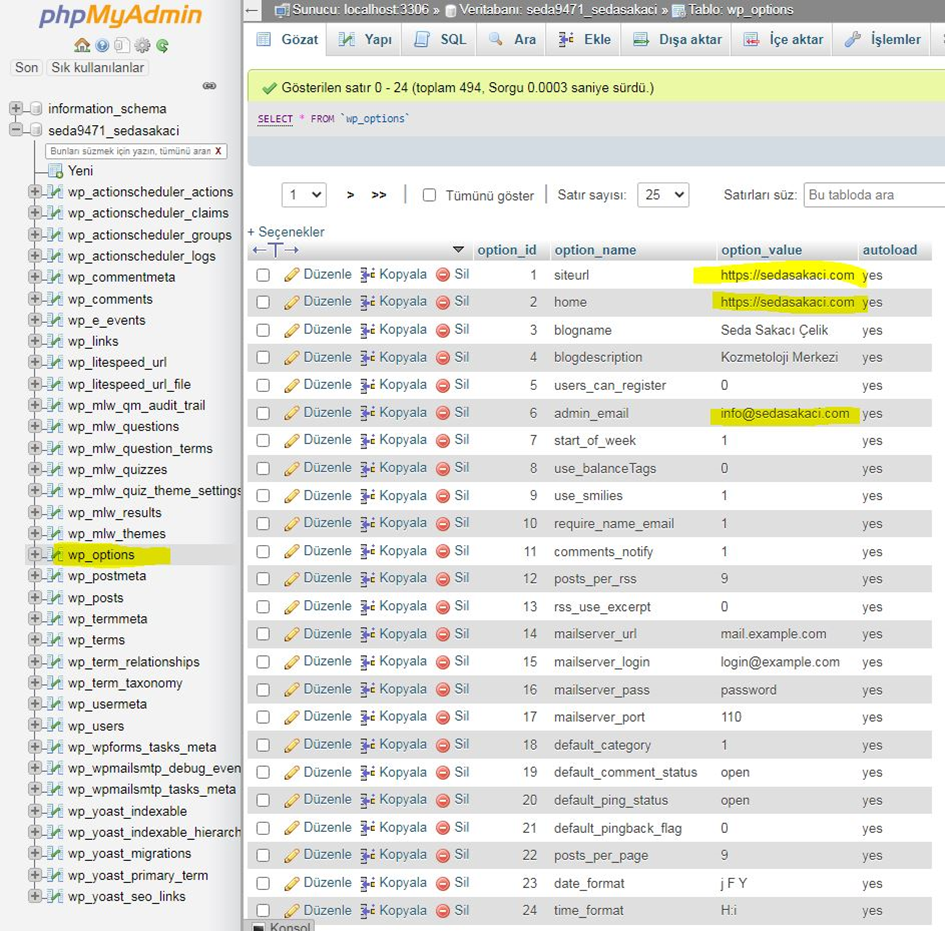Viewport: 945px width, 931px height.
Task: Expand the wp_yoast_seo_links table node
Action: (35, 896)
